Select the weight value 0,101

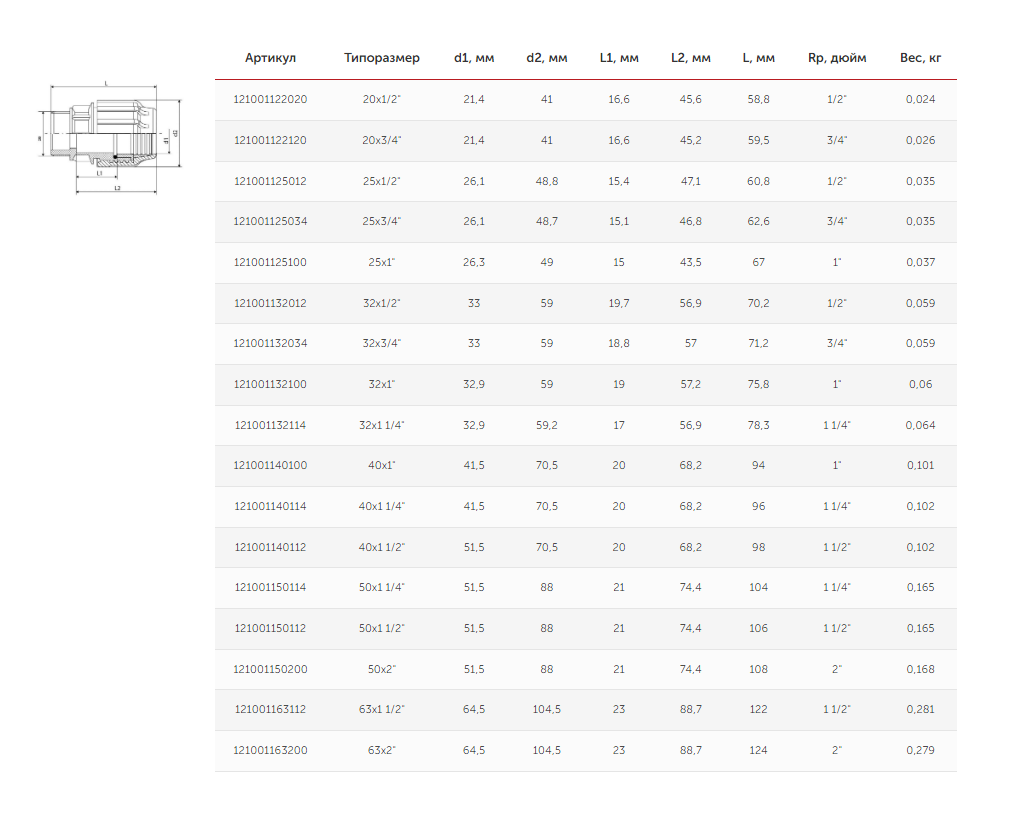point(921,465)
